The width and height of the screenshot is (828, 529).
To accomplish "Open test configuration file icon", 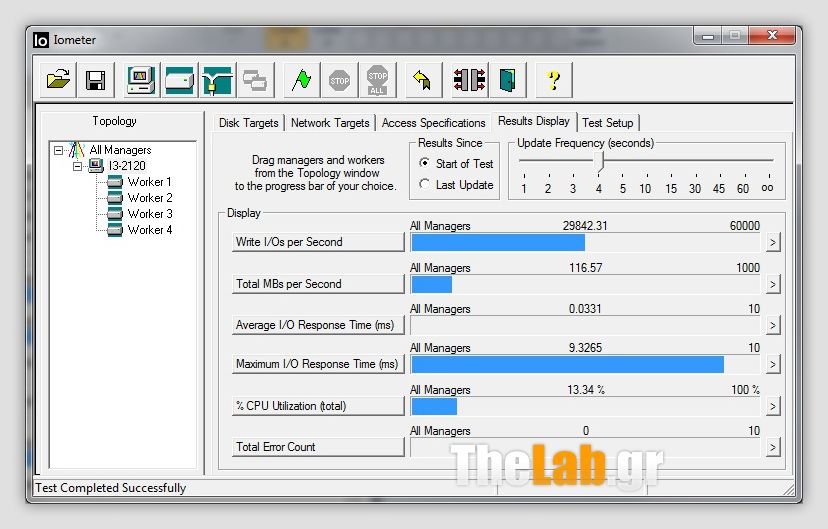I will [58, 80].
